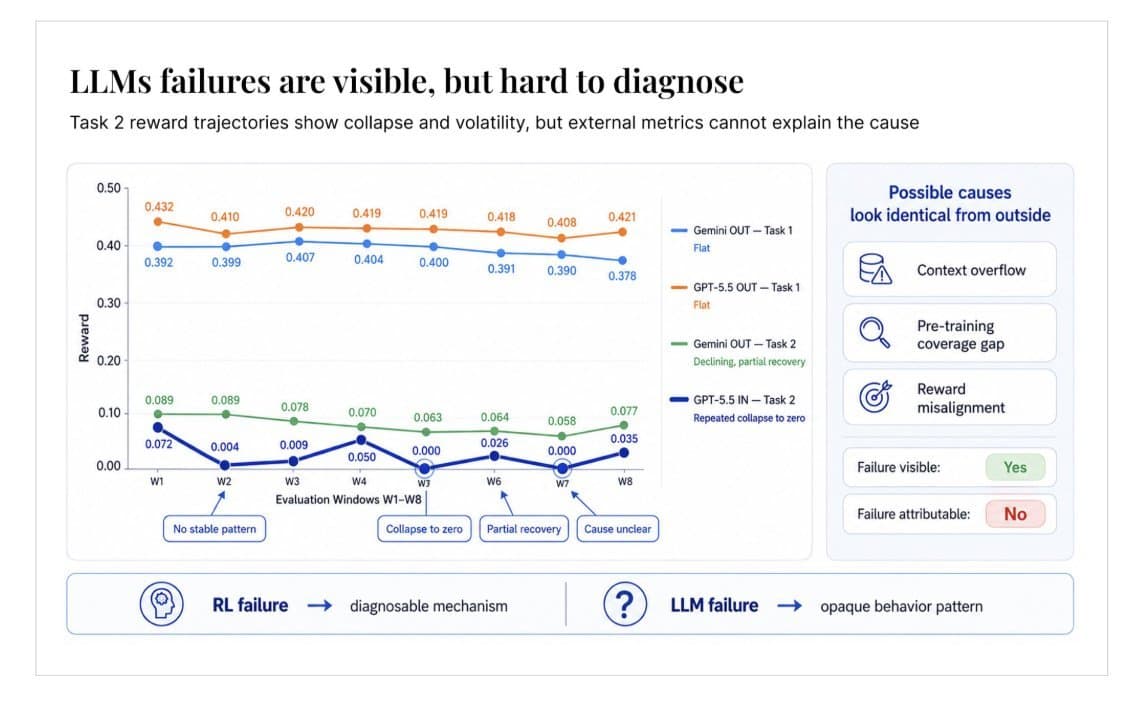Click the Partial recovery callout label
Viewport: 1136px width, 702px height.
(x=524, y=529)
